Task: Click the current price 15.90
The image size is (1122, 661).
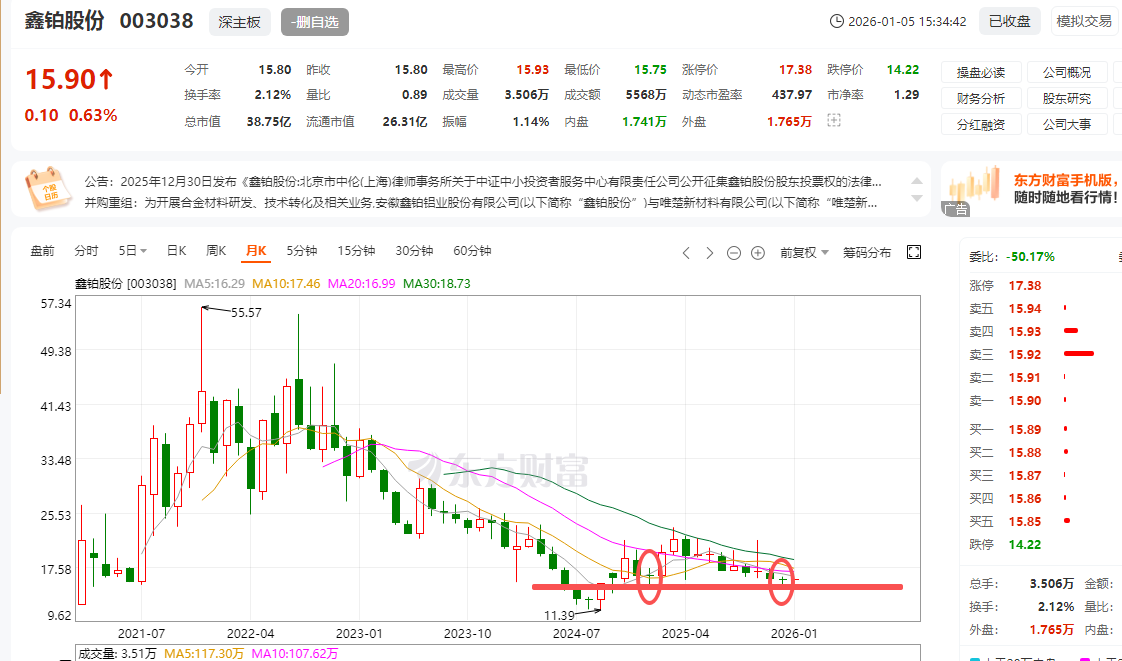Action: click(69, 79)
